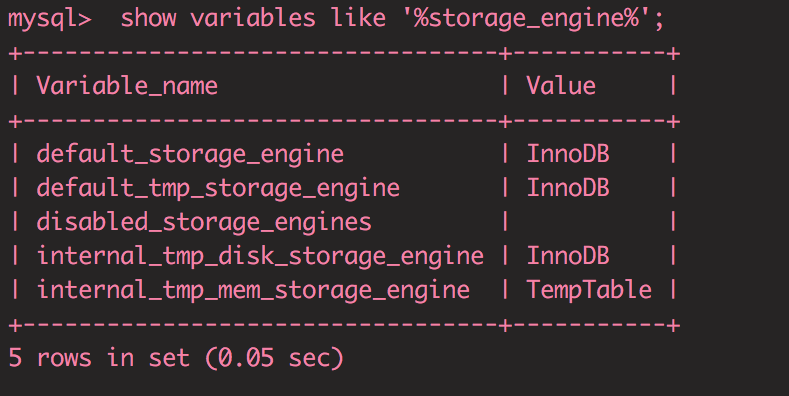Screen dimensions: 789x396
Task: Select the internal_tmp_disk_storage_engine variable name
Action: point(260,257)
